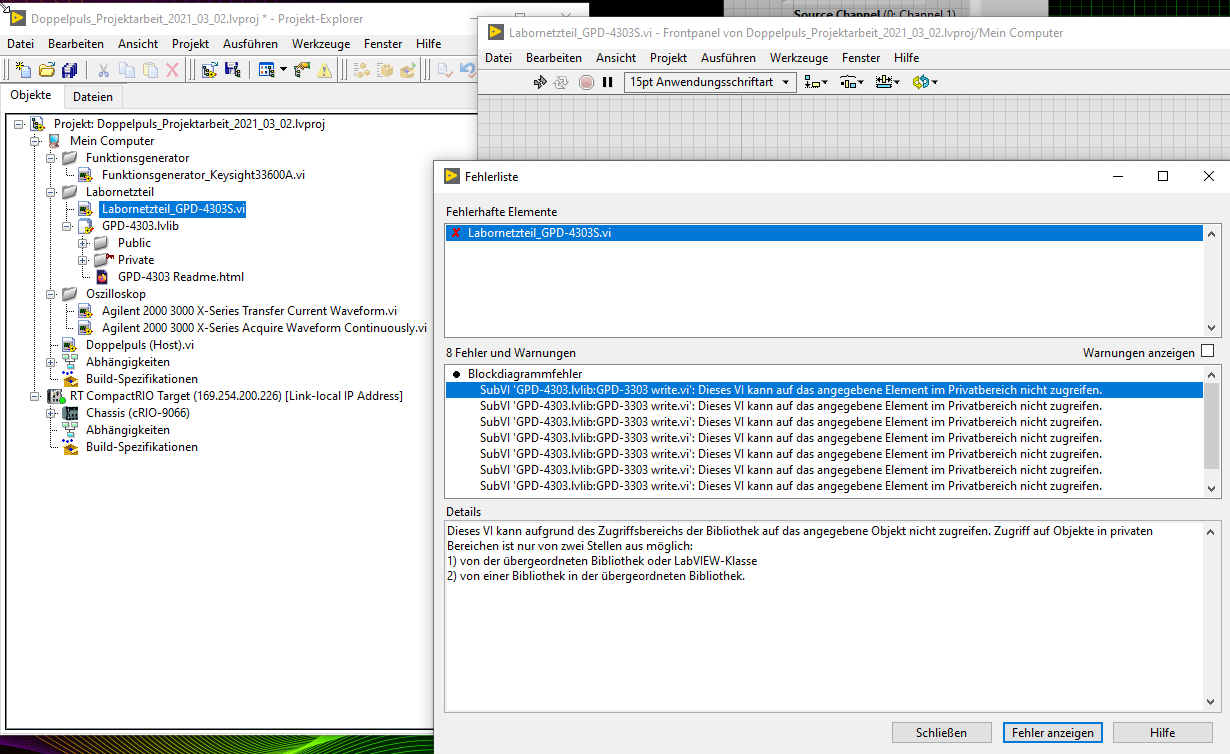Click the red Abort Execution button in Frontpanel
This screenshot has height=754, width=1230.
coord(586,82)
